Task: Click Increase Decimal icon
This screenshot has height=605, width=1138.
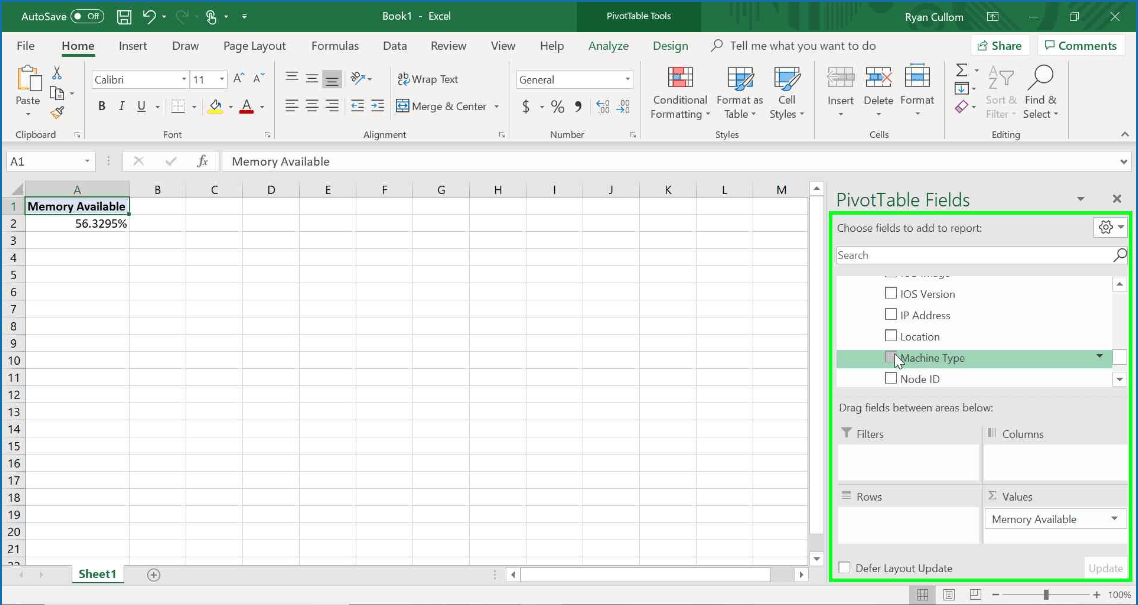Action: [602, 107]
